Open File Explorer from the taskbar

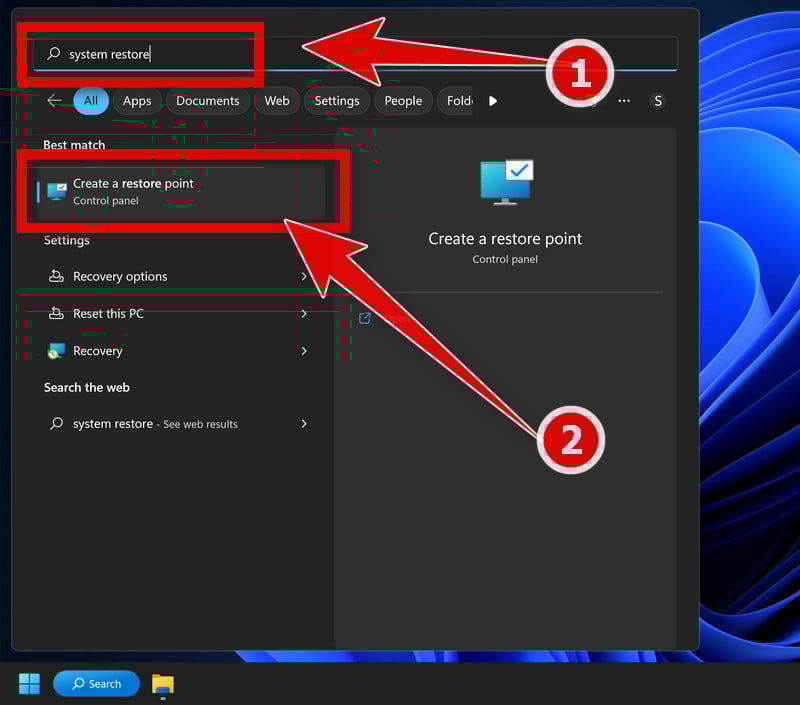pyautogui.click(x=163, y=685)
